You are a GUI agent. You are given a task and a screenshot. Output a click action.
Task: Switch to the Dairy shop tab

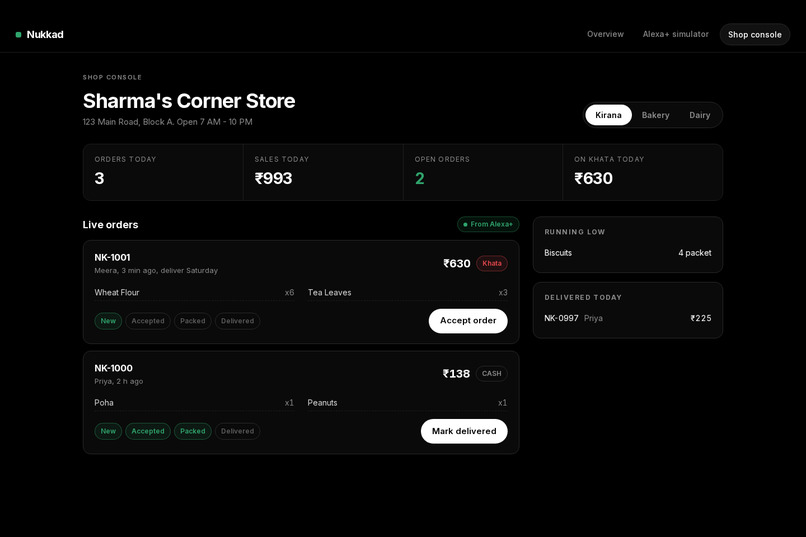(699, 115)
